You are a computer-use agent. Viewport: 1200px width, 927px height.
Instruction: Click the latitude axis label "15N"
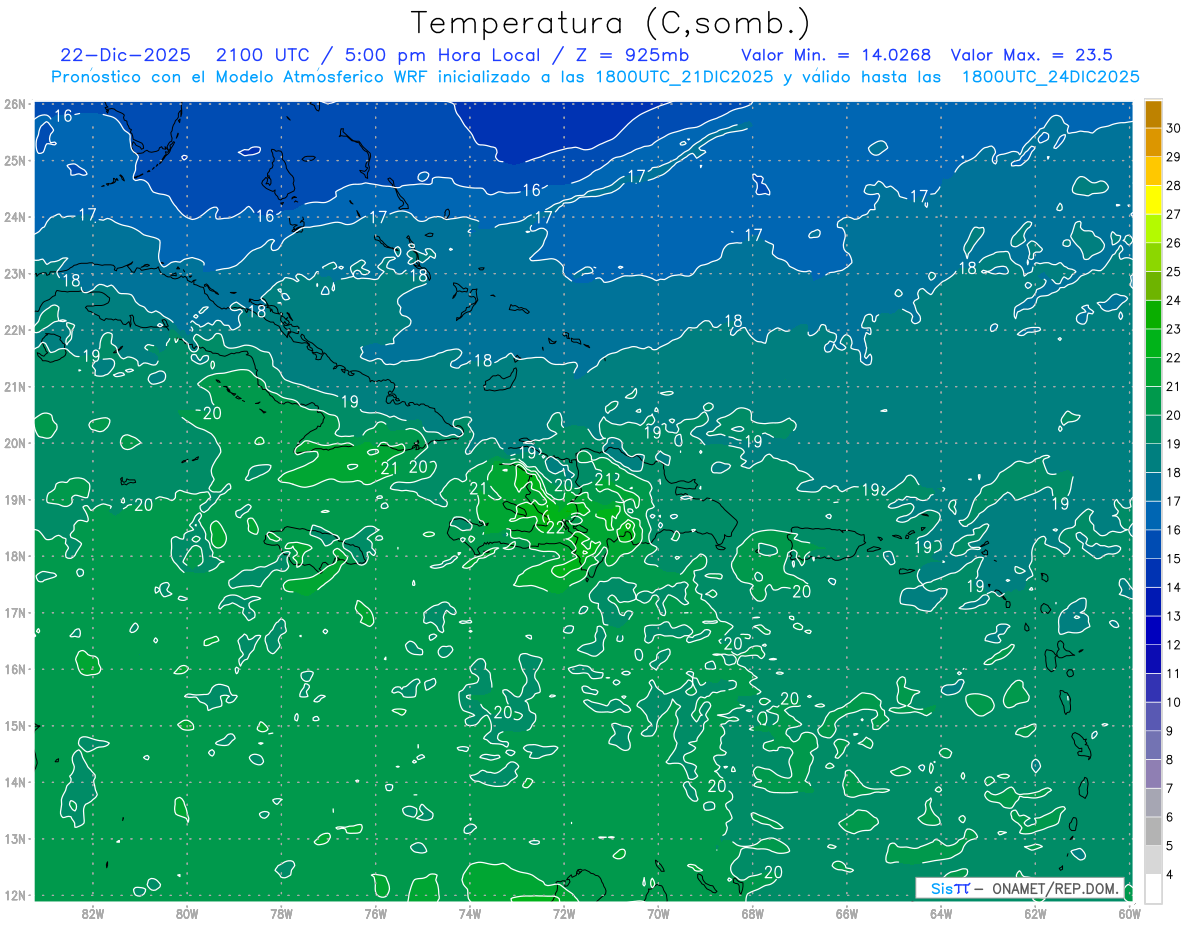pos(15,725)
